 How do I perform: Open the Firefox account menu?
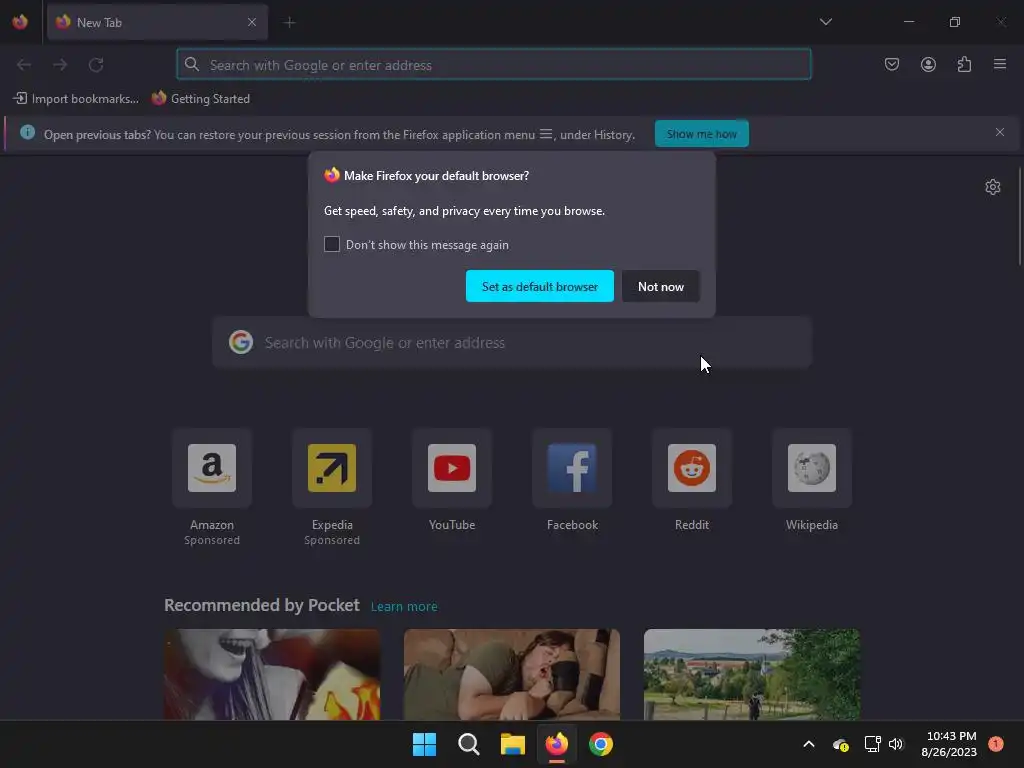pyautogui.click(x=928, y=64)
